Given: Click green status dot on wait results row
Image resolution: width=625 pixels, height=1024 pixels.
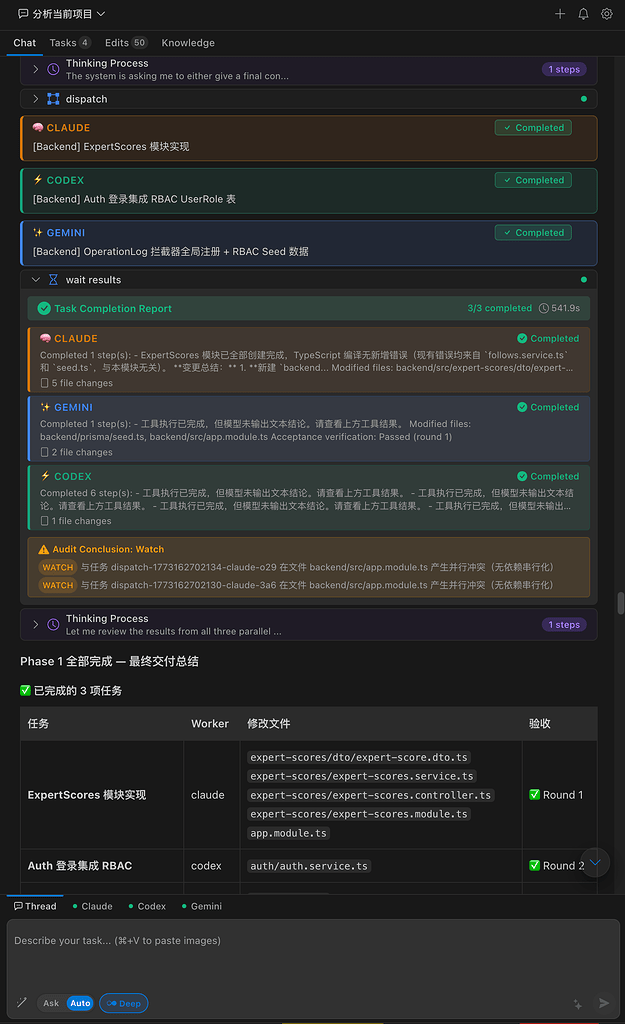Looking at the screenshot, I should click(584, 280).
